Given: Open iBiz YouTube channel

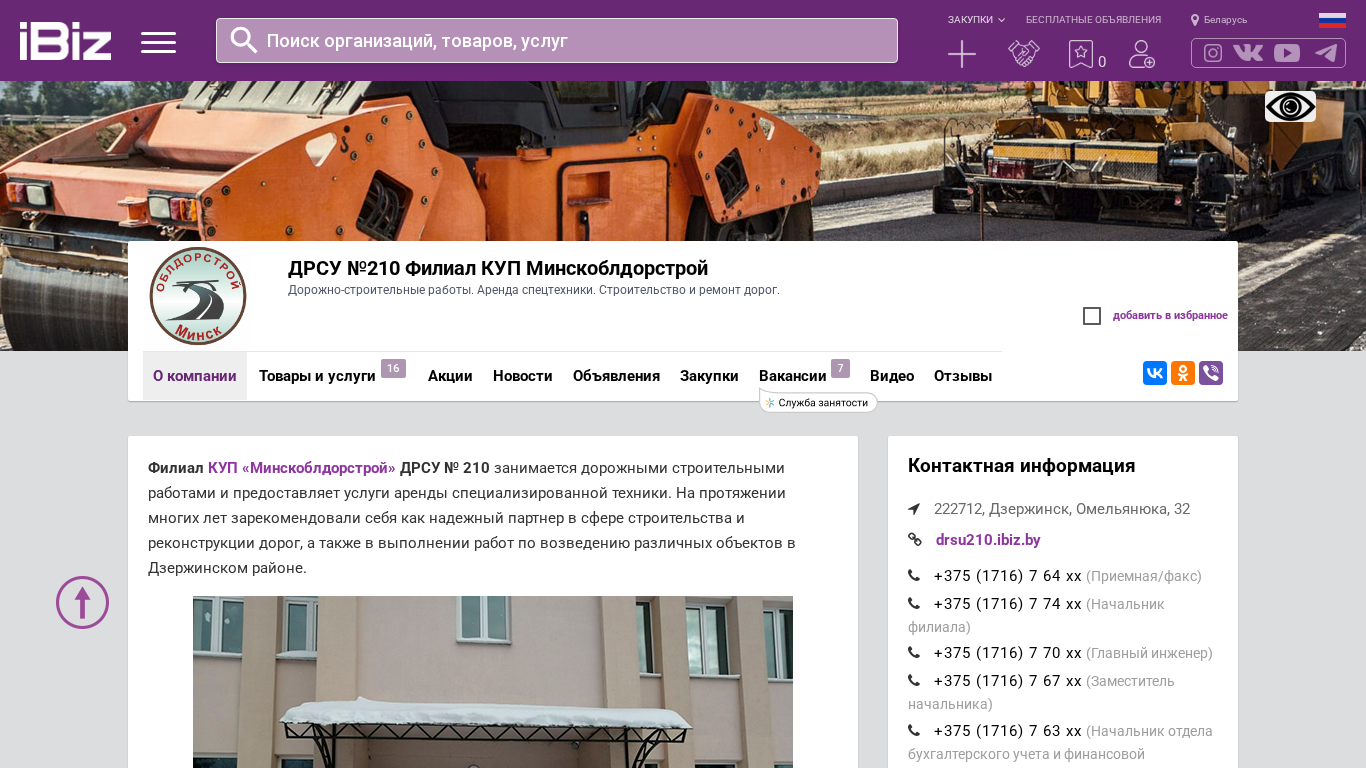Looking at the screenshot, I should (x=1287, y=53).
